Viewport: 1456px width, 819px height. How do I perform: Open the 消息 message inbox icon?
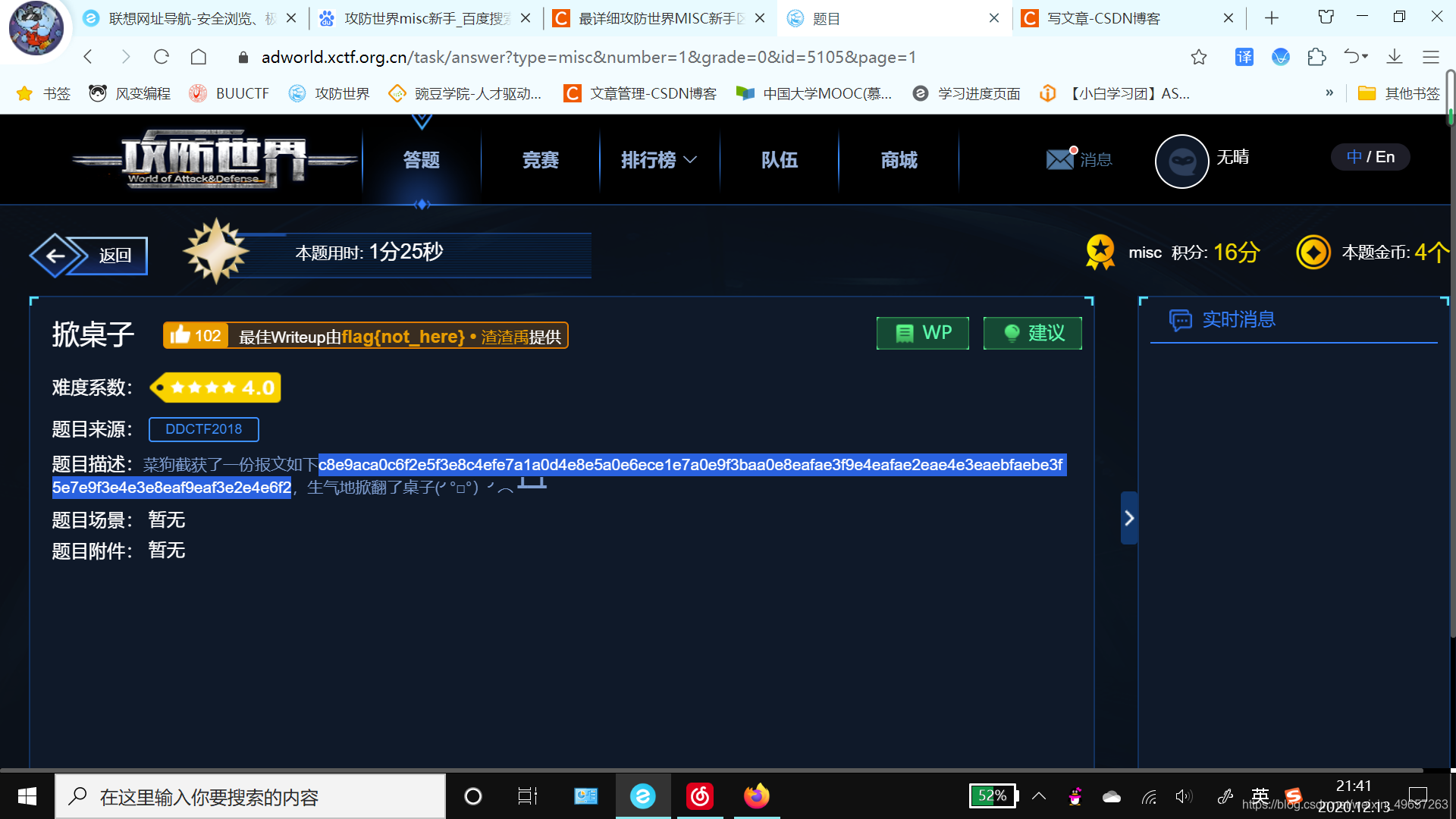point(1060,160)
